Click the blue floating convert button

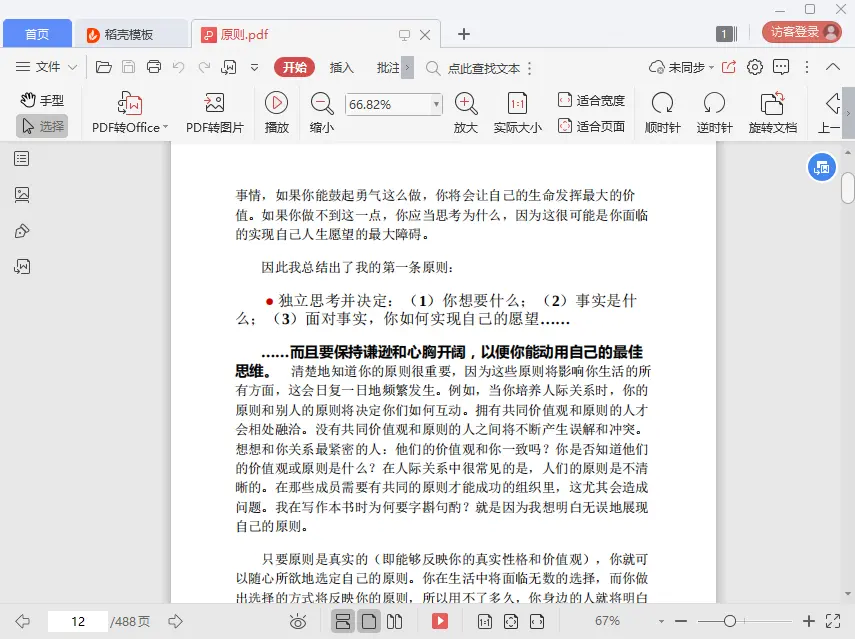[821, 167]
